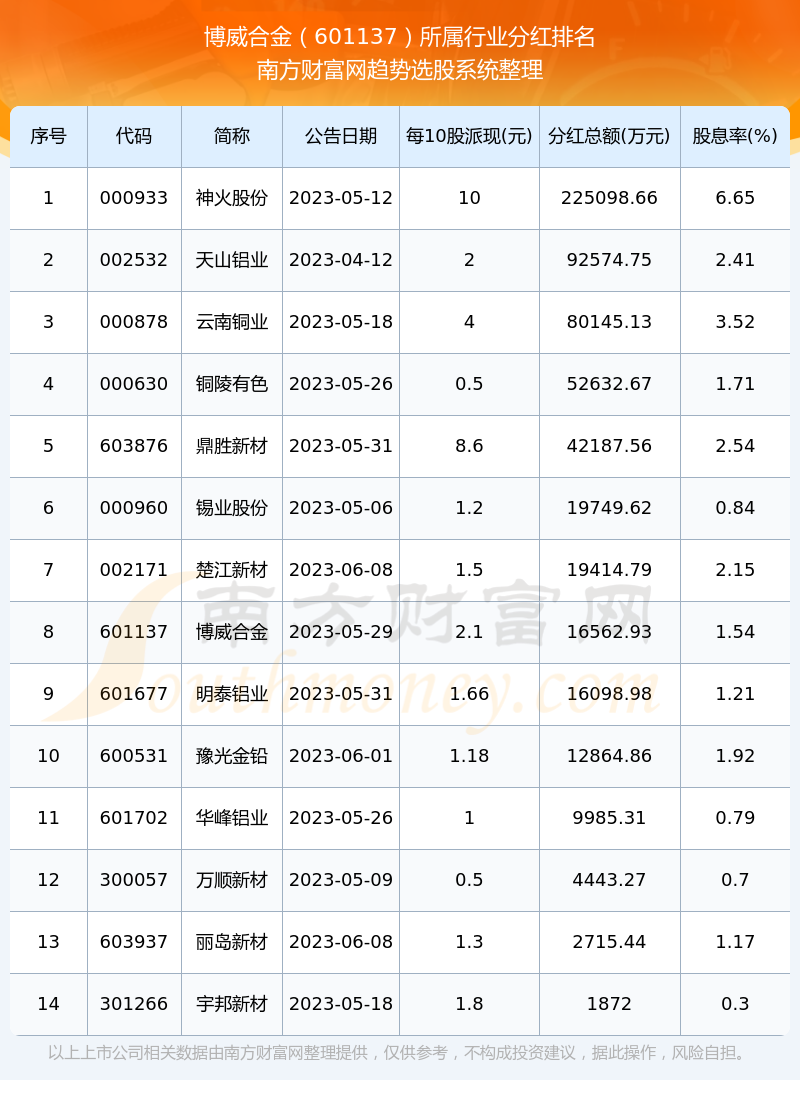Click date 2023-06-01 for 豫光金铅
This screenshot has height=1102, width=800.
pos(341,756)
